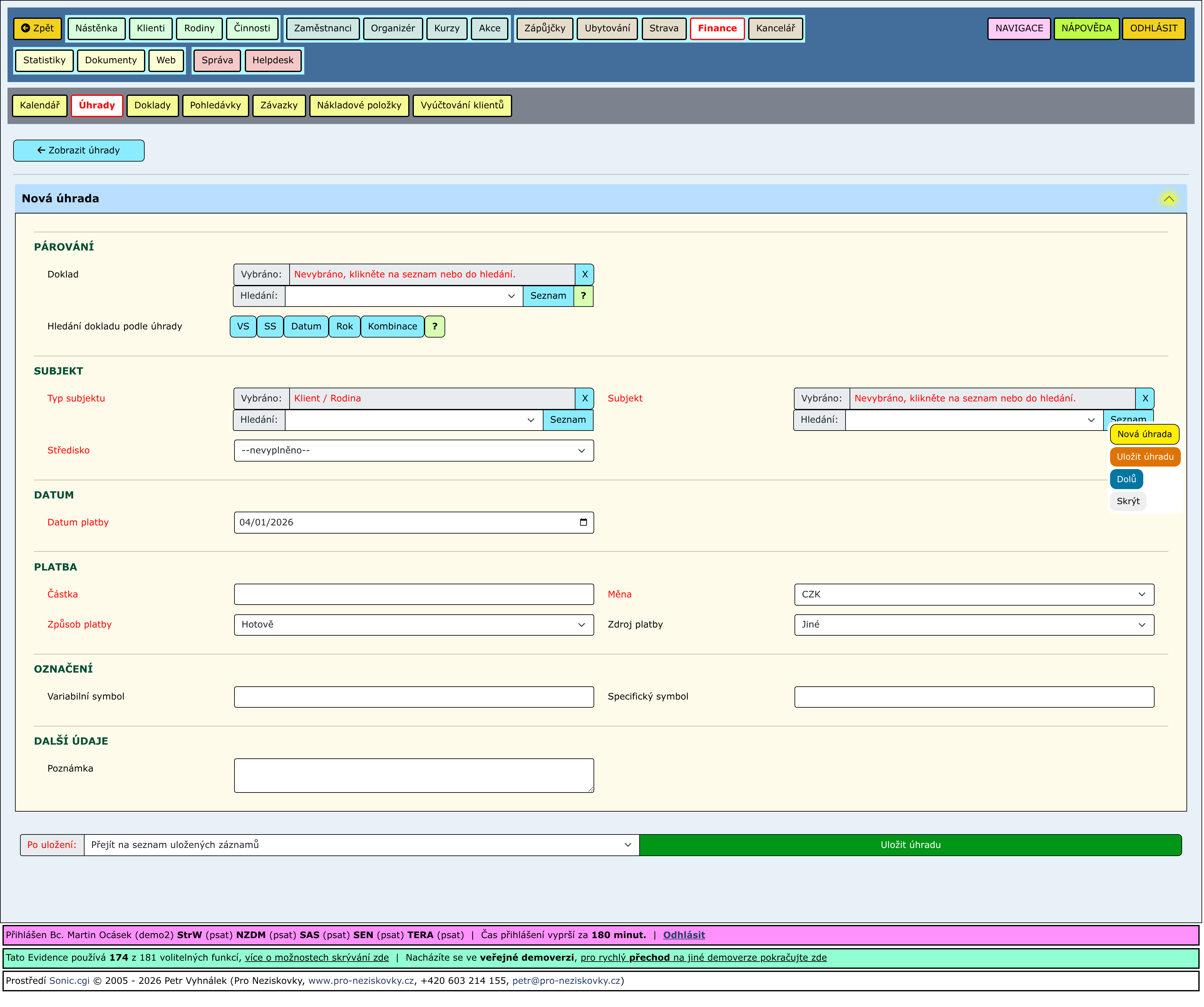Open the Subjekt Hledání dropdown
Image resolution: width=1204 pixels, height=1007 pixels.
coord(975,420)
